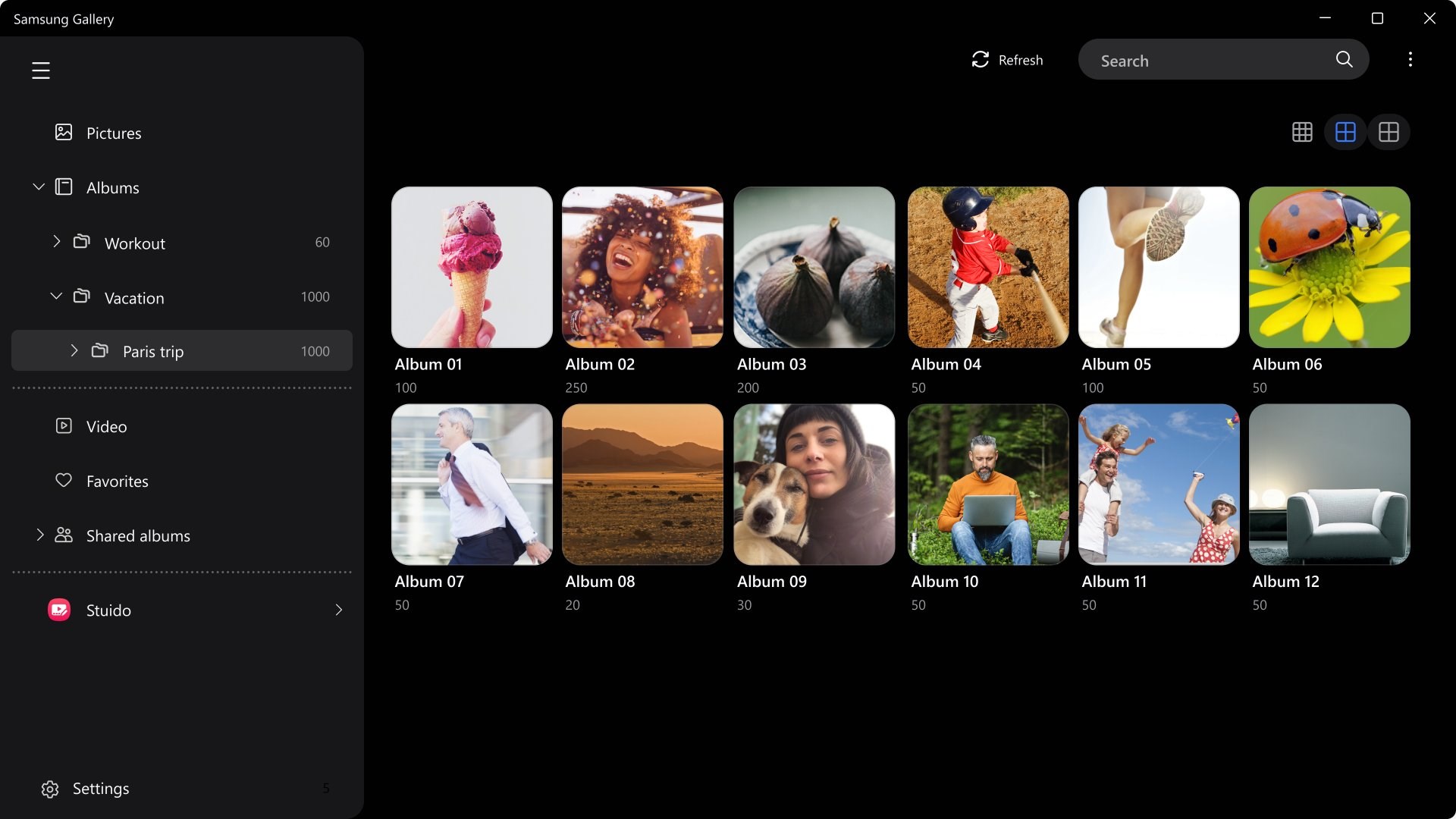1456x819 pixels.
Task: Click the Paris trip folder icon
Action: point(100,351)
